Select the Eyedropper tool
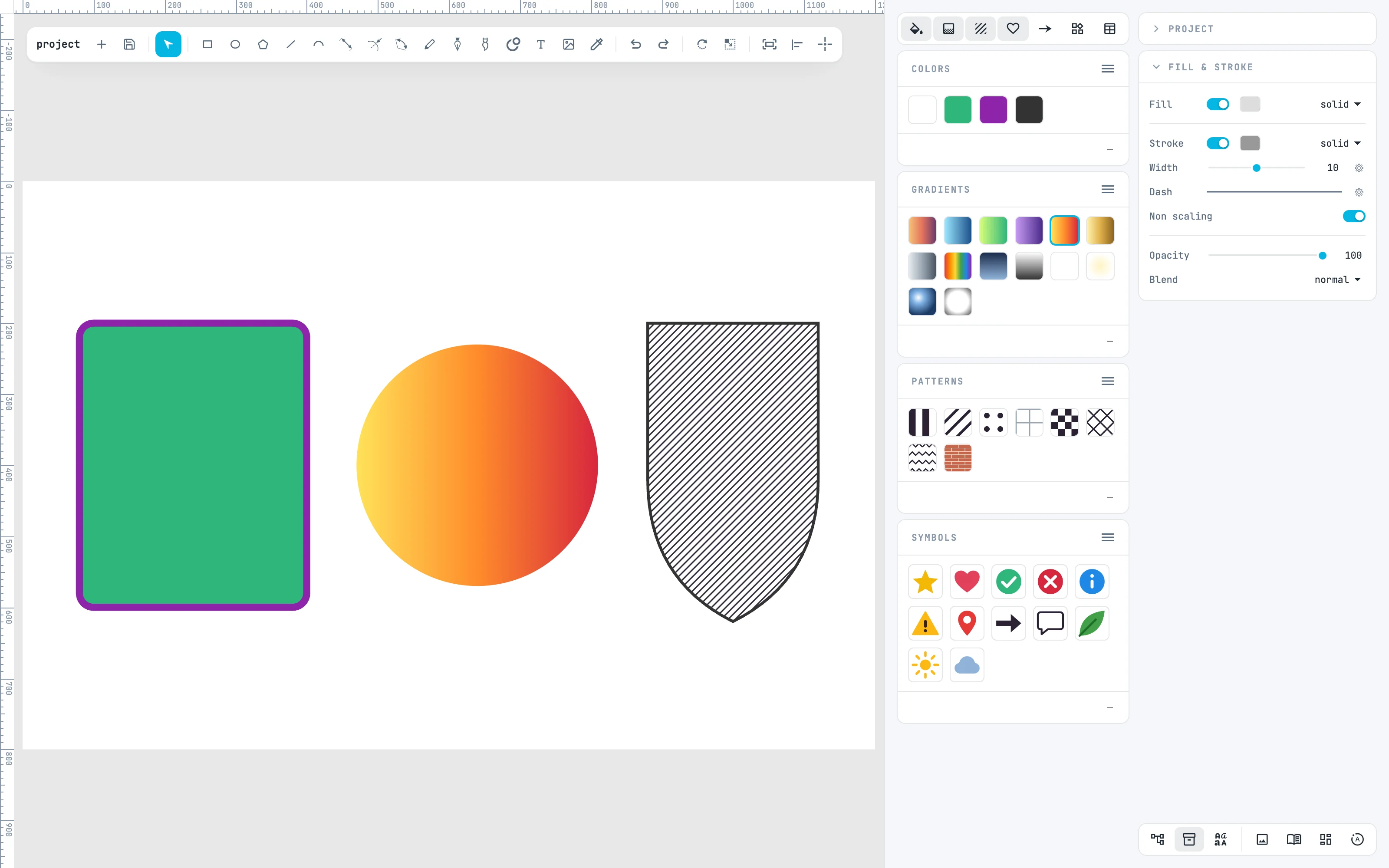 pyautogui.click(x=596, y=44)
